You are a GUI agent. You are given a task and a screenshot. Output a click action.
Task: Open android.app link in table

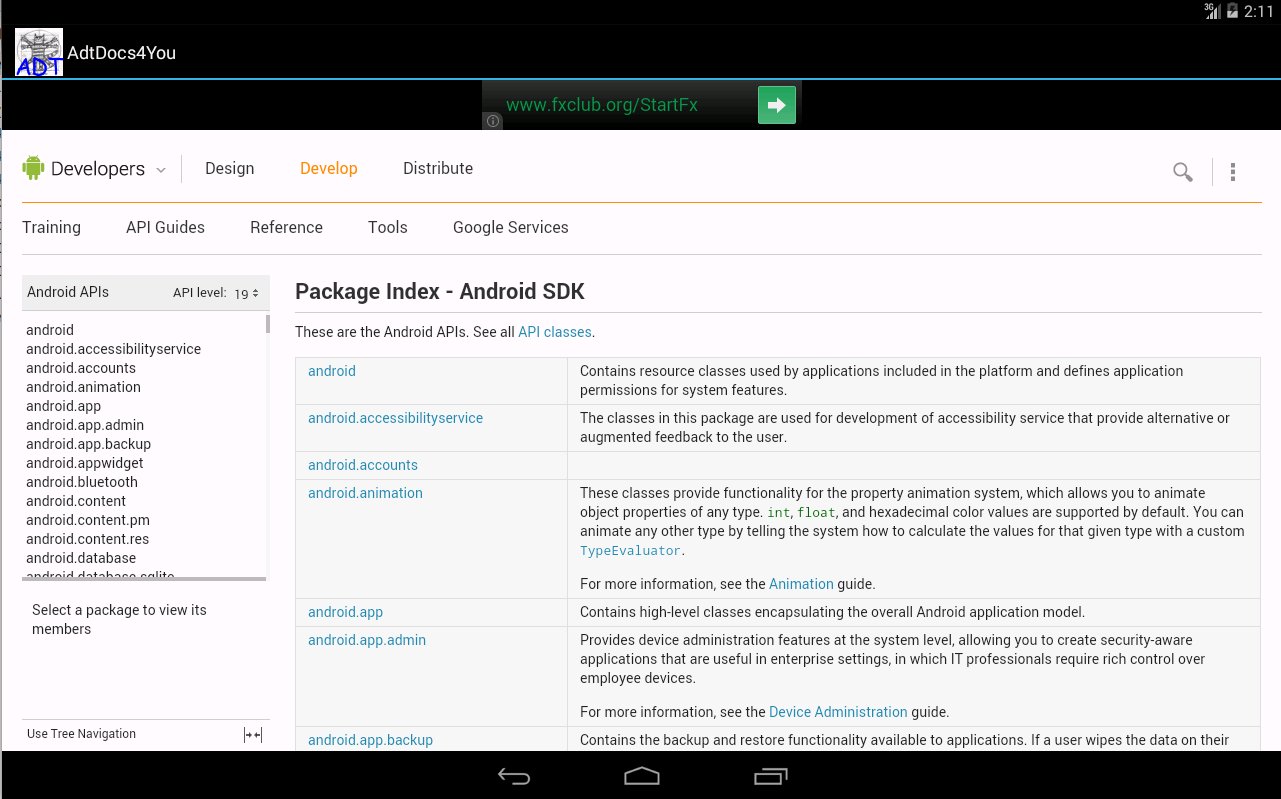(x=345, y=612)
